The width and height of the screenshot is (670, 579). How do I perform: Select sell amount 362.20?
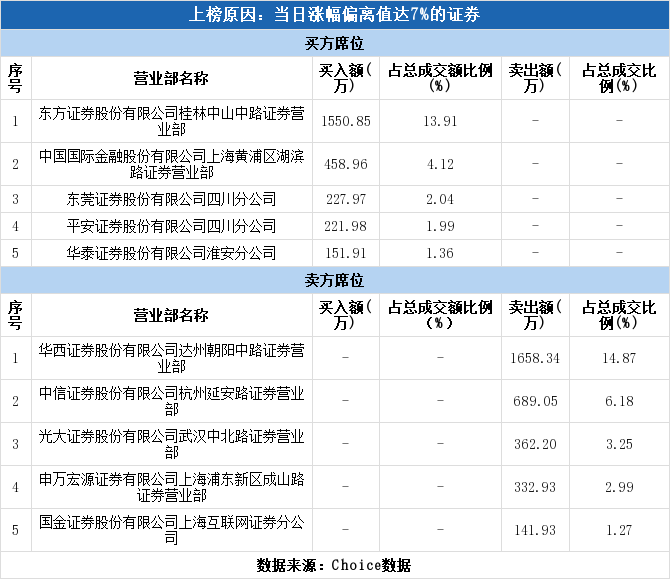[x=535, y=444]
